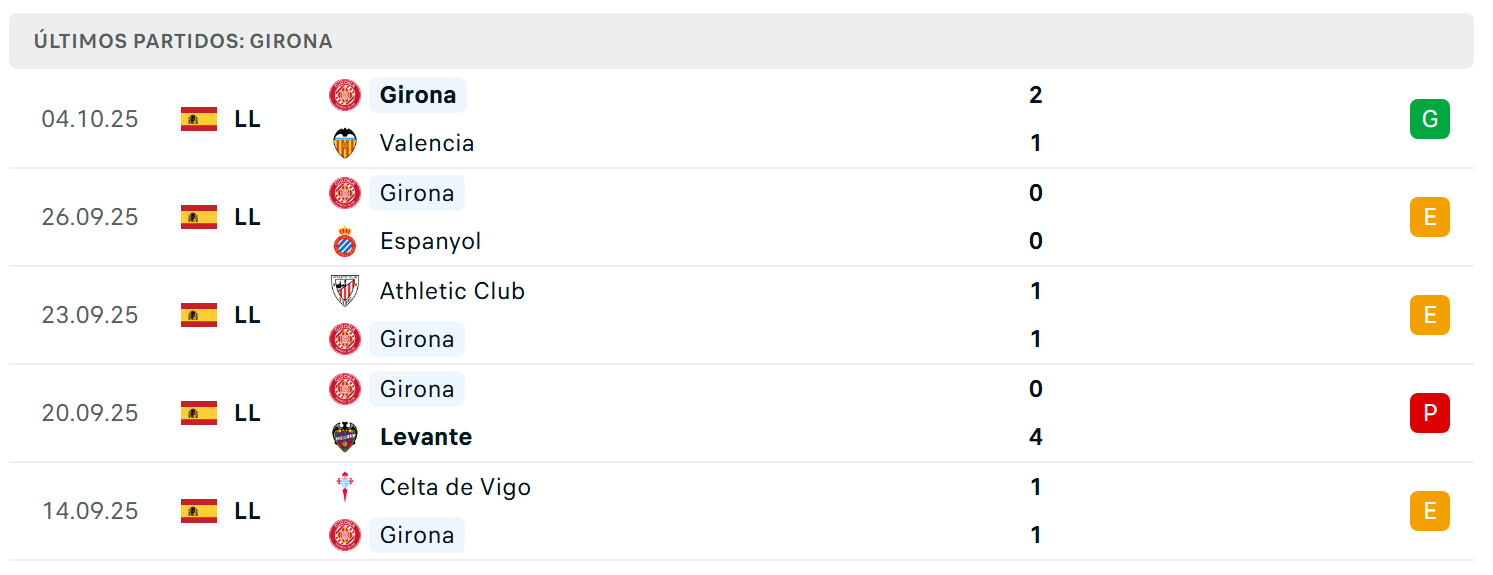Click the Últimos Partidos: Girona header
Image resolution: width=1493 pixels, height=575 pixels.
pos(183,41)
